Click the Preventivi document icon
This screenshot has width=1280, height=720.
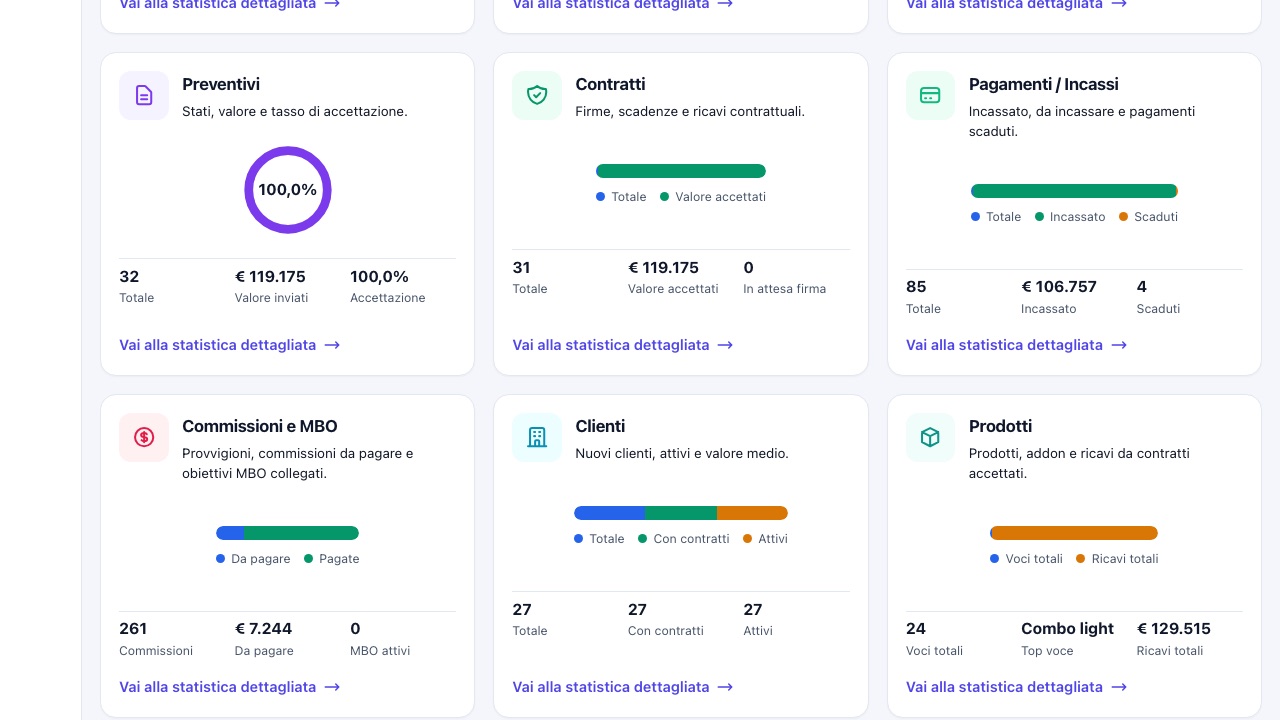coord(144,95)
